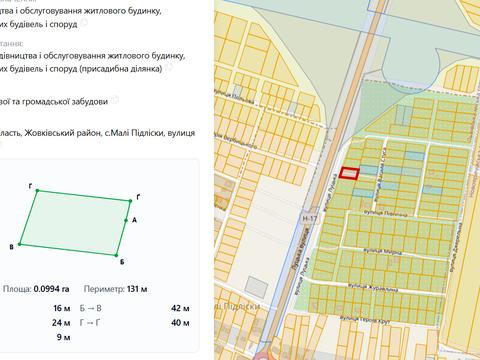This screenshot has height=360, width=480.
Task: Click the 'вулиця Мирна' street label on the map
Action: (382, 251)
